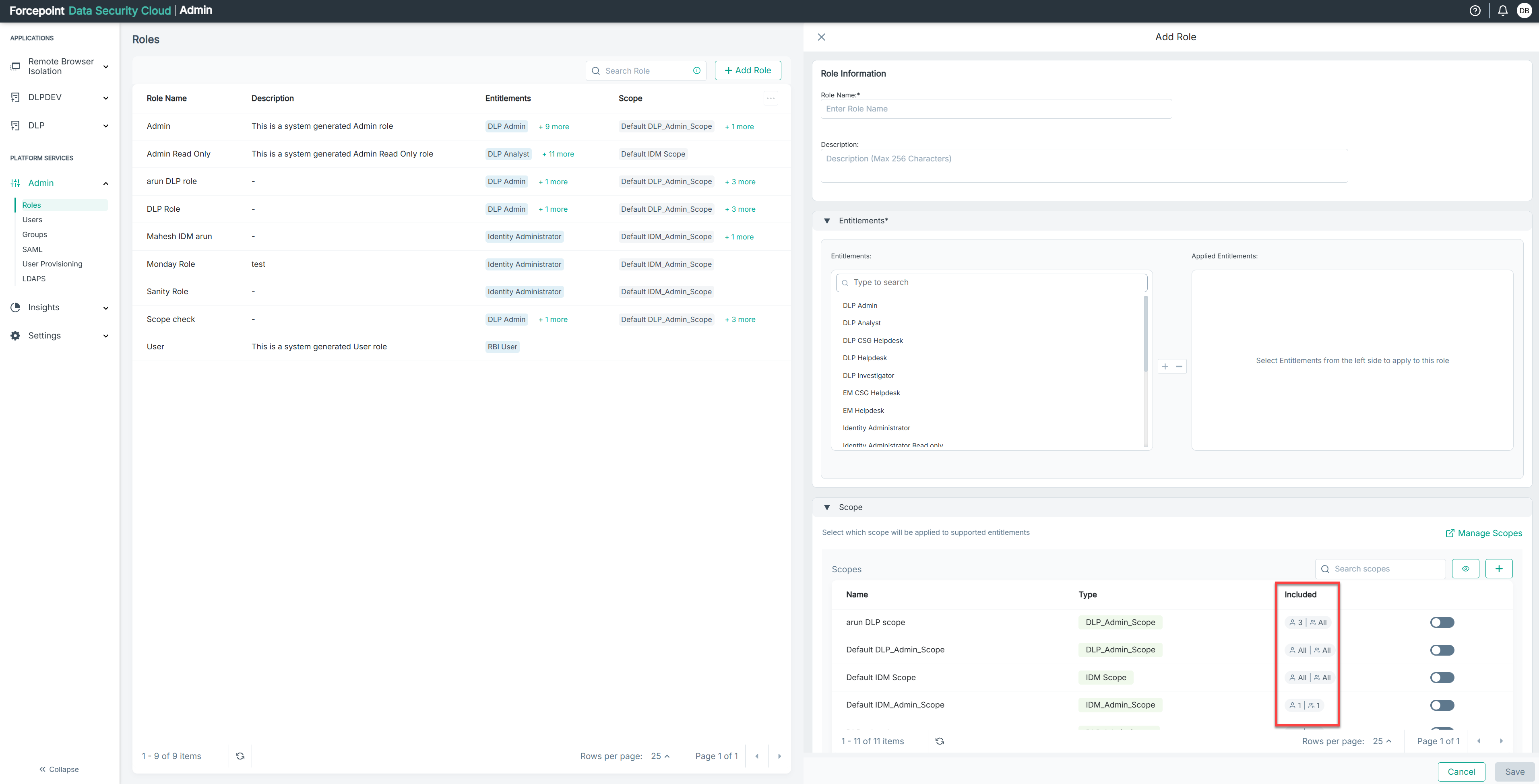
Task: Select SAML in the Admin submenu
Action: 32,249
